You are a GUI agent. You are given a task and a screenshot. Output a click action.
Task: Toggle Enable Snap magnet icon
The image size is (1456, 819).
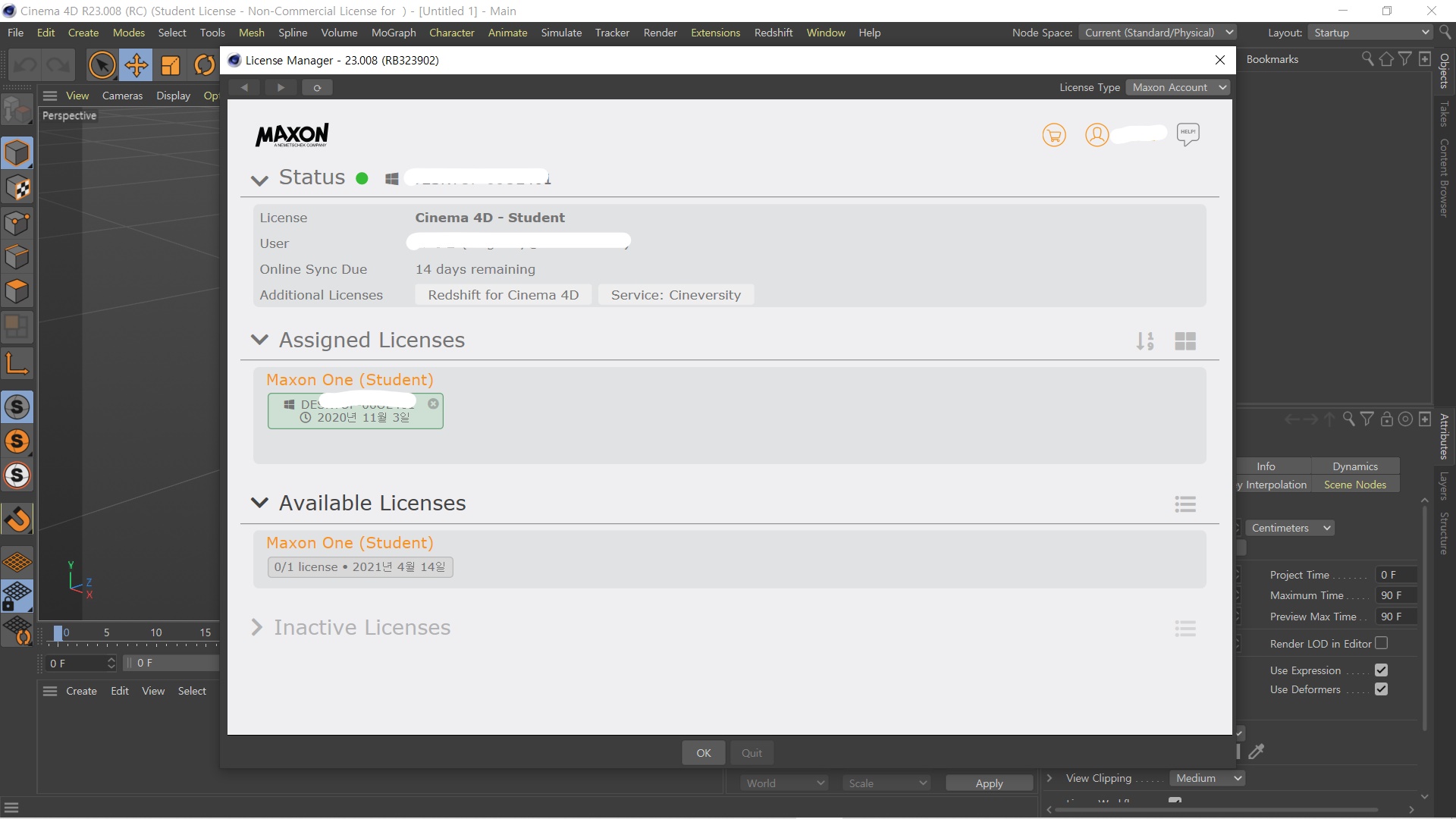click(17, 519)
